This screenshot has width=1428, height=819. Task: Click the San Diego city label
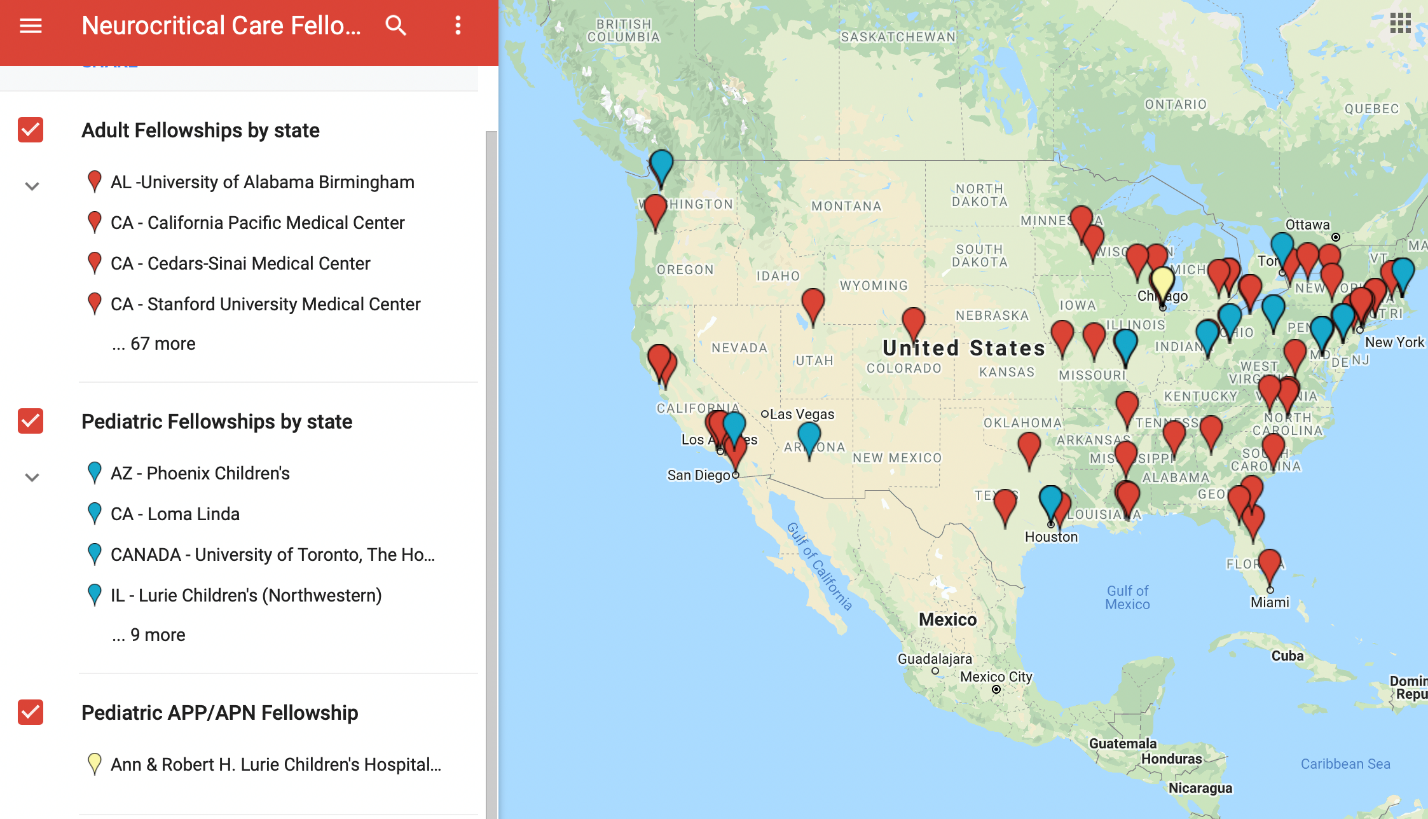pyautogui.click(x=699, y=475)
